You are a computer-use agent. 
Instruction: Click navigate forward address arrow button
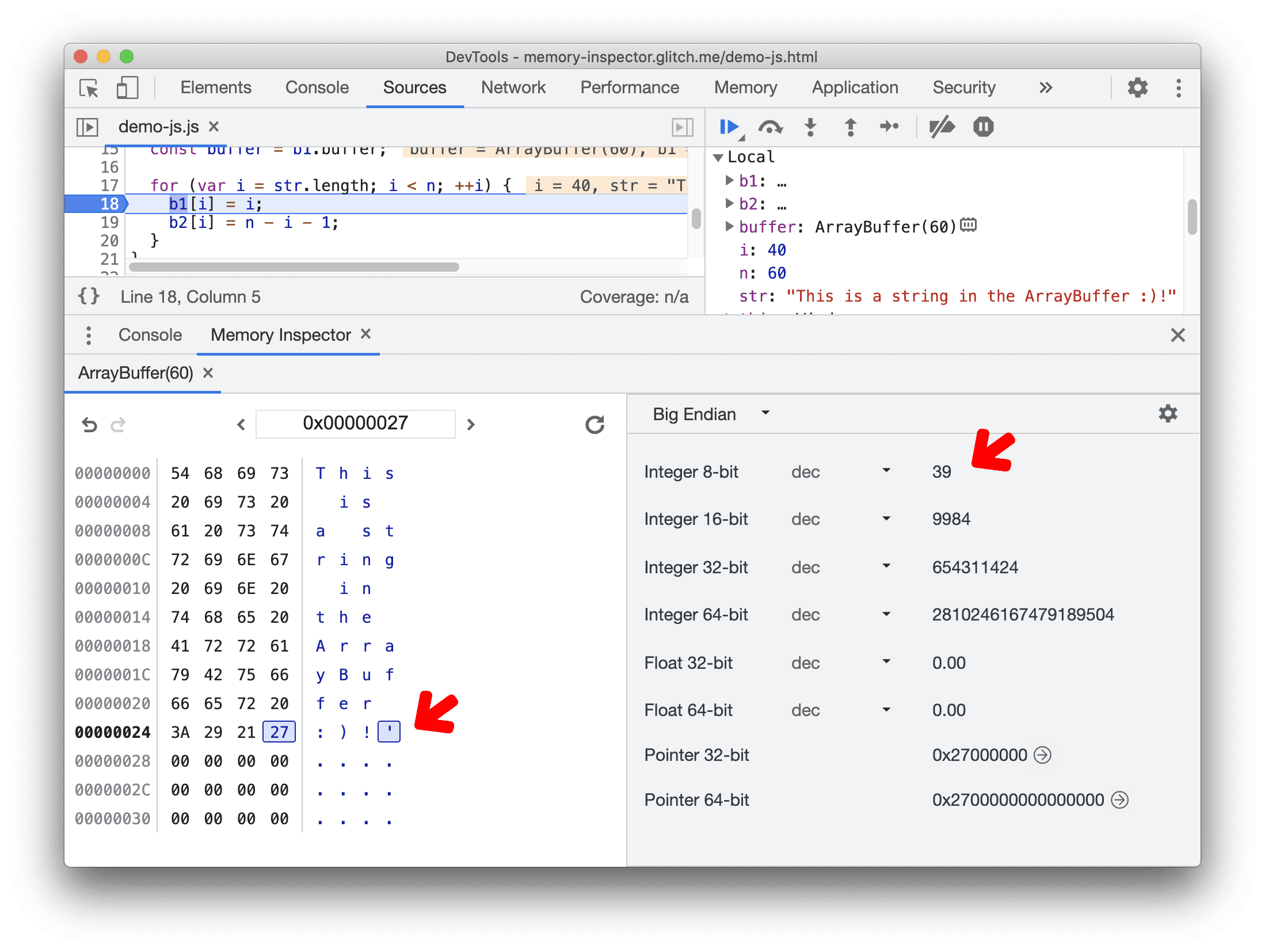click(x=471, y=423)
